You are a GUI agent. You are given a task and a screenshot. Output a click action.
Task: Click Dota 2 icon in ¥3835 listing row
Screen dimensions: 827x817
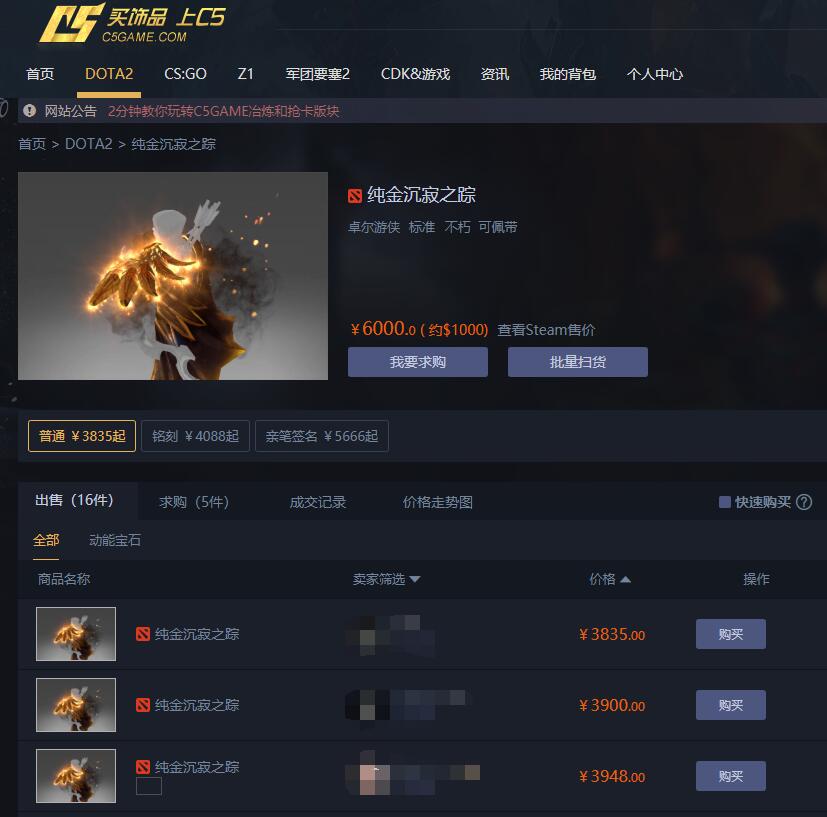coord(143,634)
